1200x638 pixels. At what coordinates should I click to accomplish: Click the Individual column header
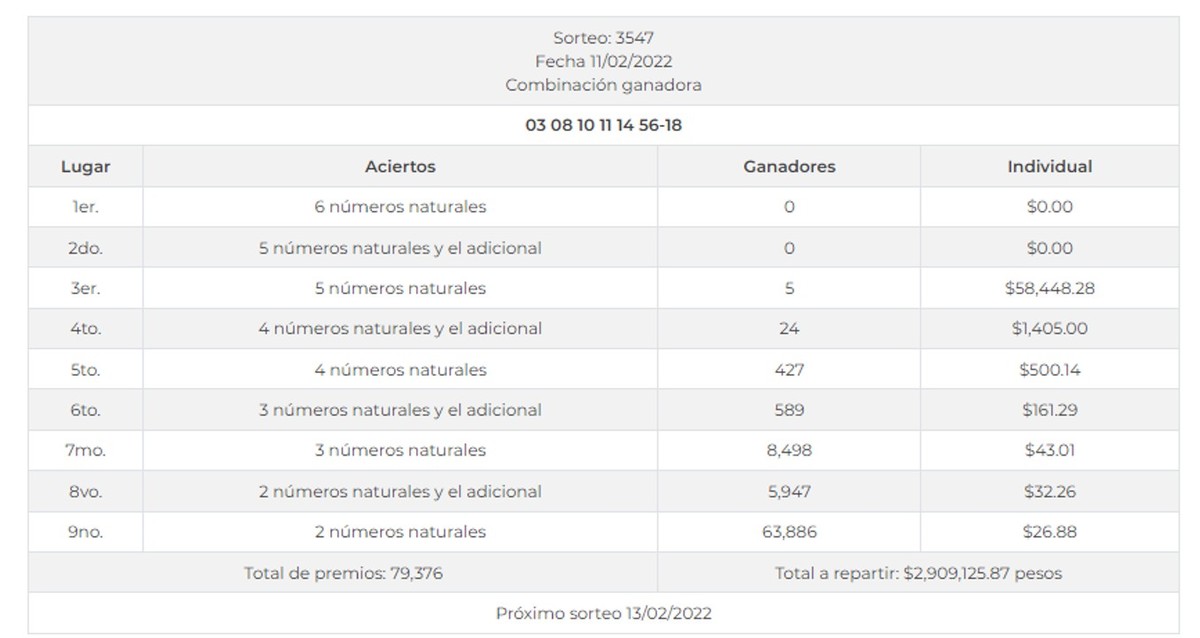click(1049, 167)
